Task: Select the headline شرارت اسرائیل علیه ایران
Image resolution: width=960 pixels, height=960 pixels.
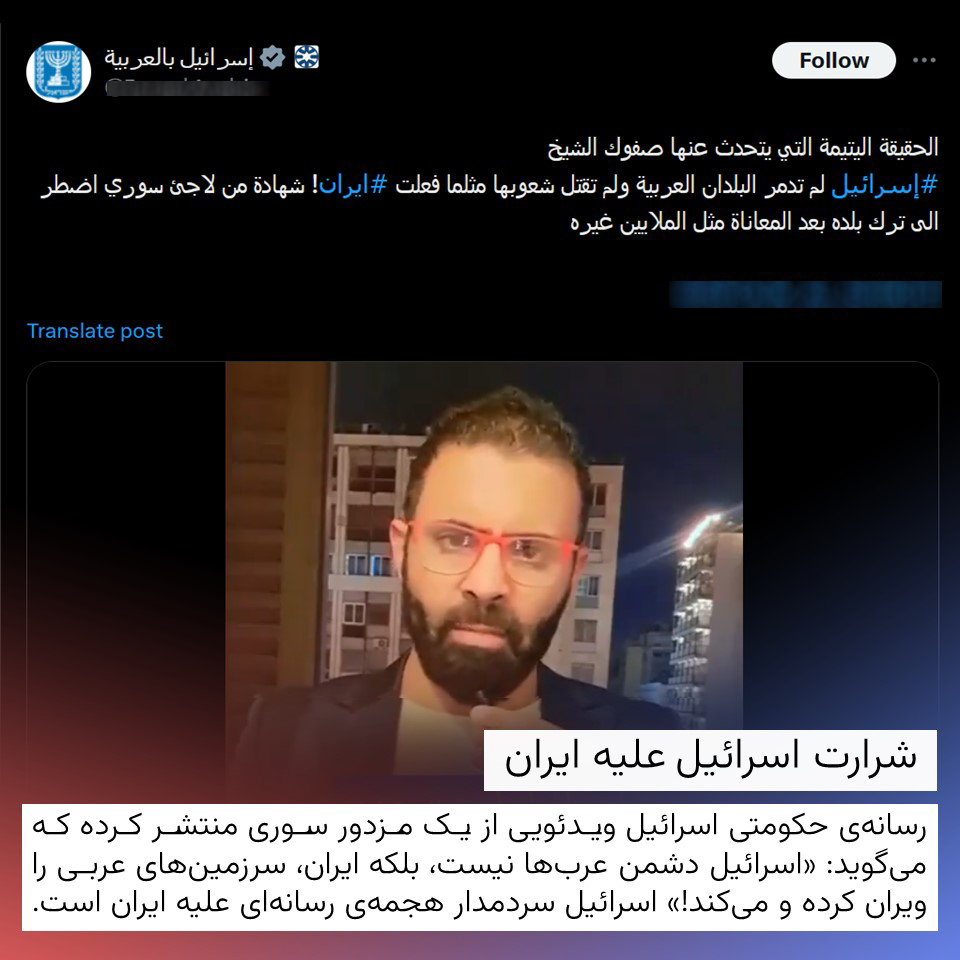Action: click(710, 760)
